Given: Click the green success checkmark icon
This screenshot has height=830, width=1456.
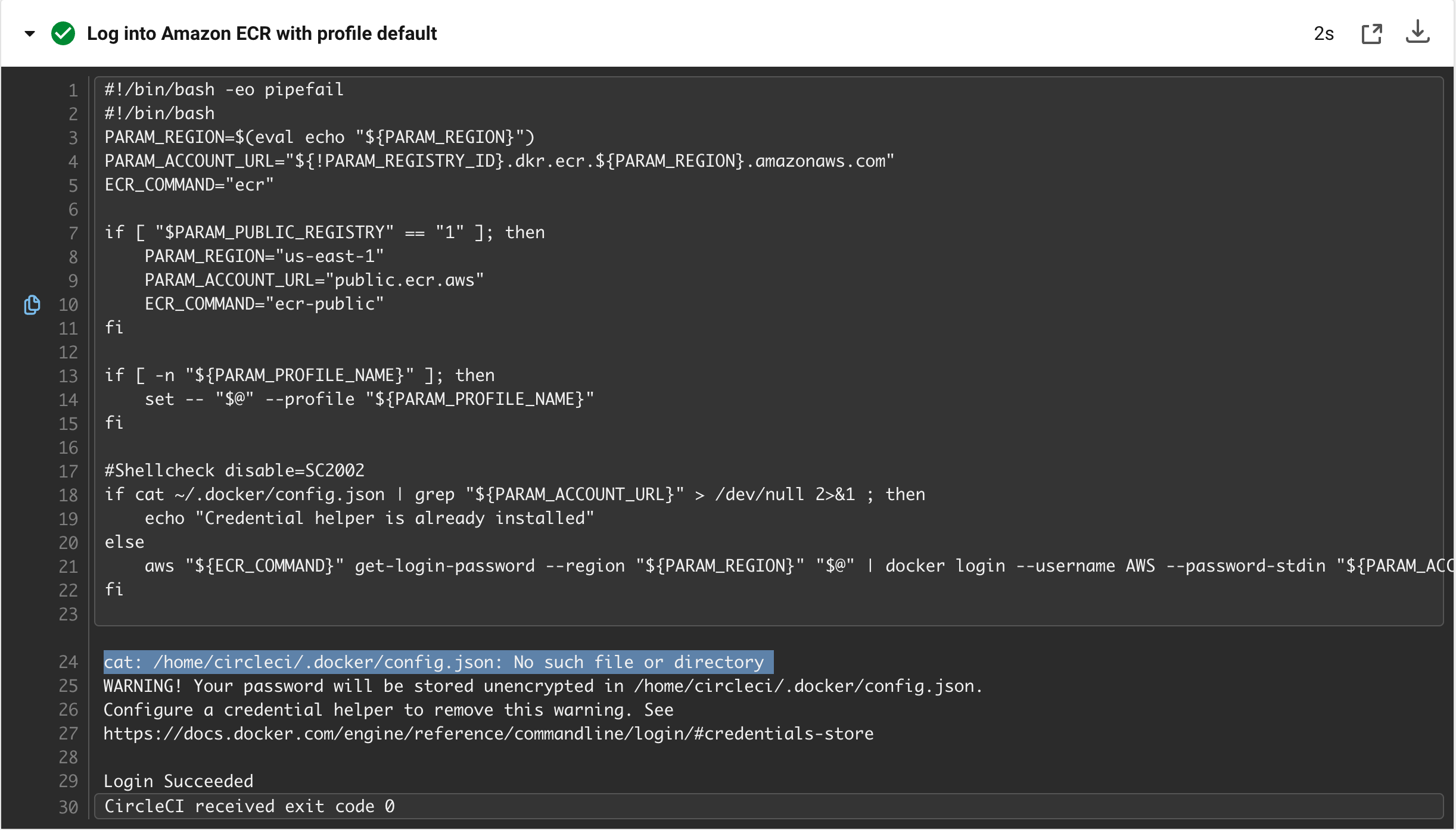Looking at the screenshot, I should (x=63, y=33).
